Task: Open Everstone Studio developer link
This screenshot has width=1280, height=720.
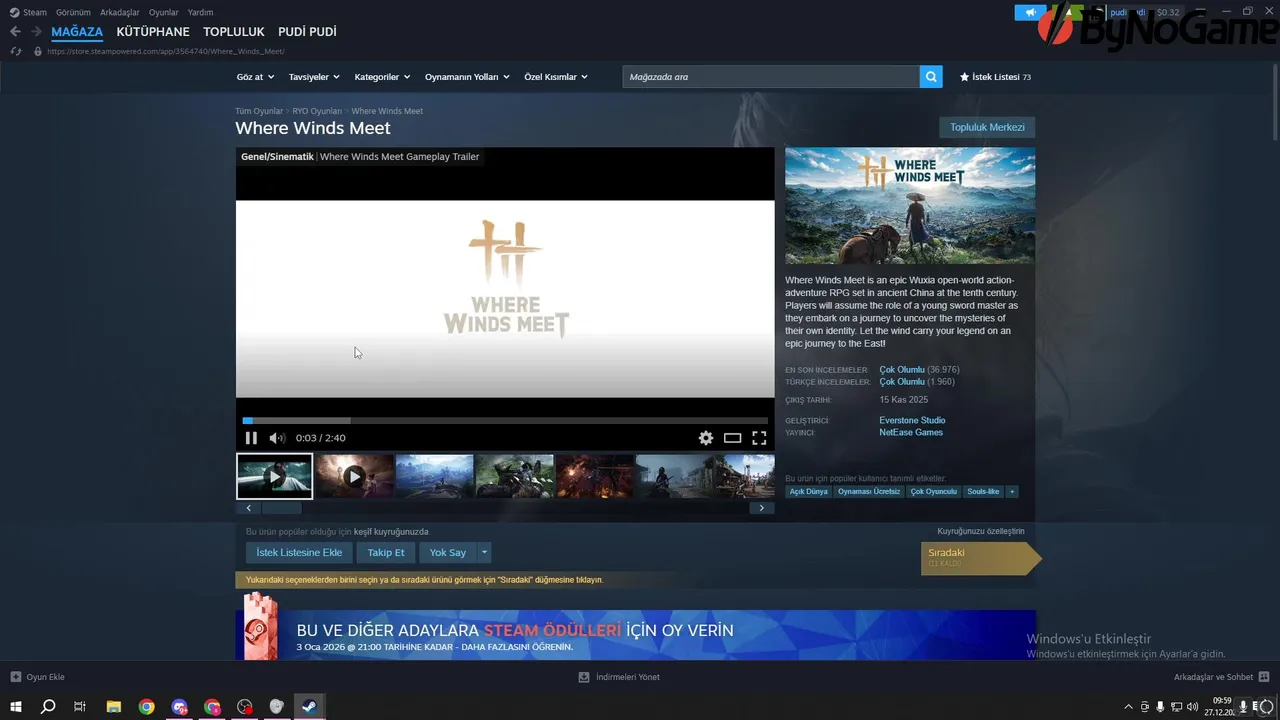Action: pyautogui.click(x=912, y=420)
